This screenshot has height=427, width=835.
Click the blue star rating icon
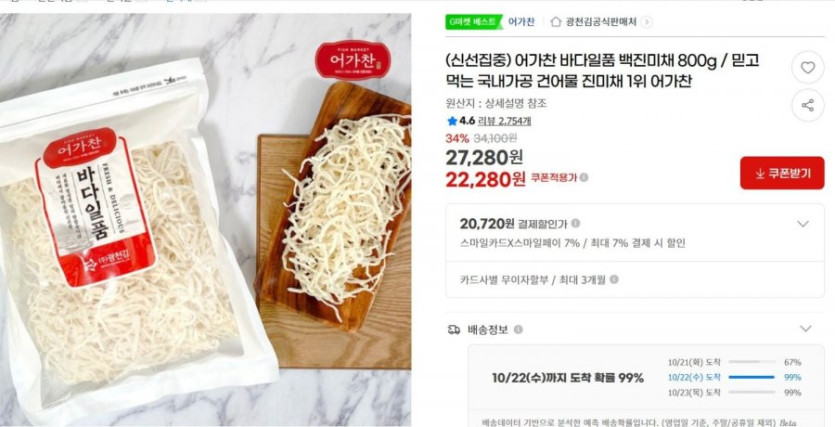point(452,121)
